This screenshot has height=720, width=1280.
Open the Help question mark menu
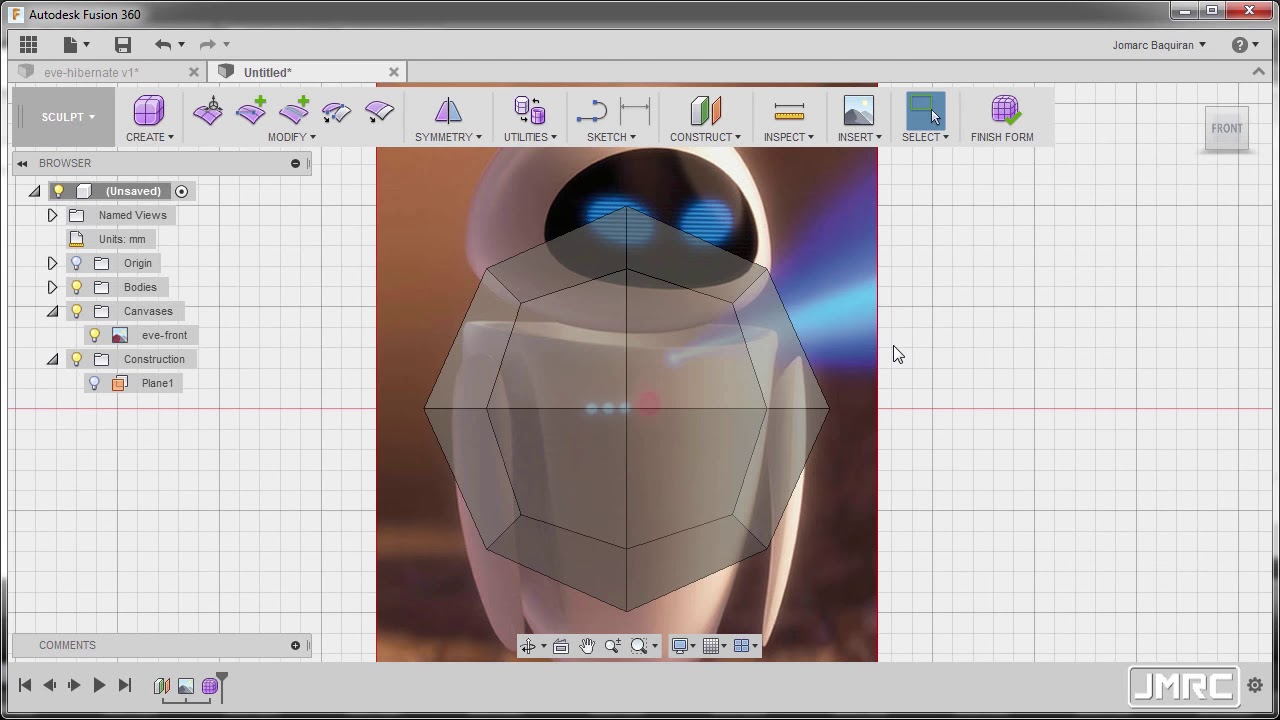click(1246, 44)
